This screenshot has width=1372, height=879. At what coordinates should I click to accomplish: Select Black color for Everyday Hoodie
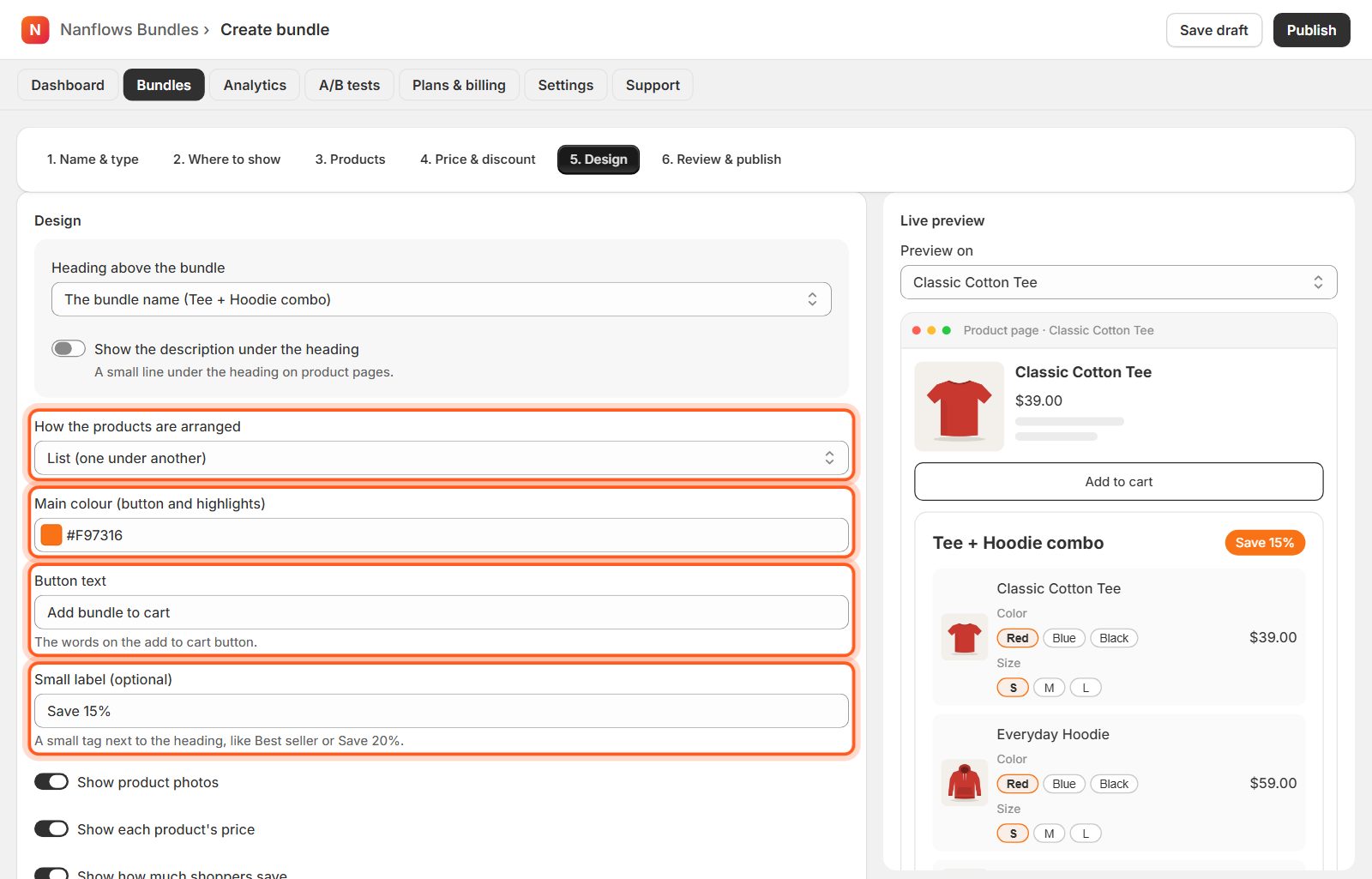1114,784
